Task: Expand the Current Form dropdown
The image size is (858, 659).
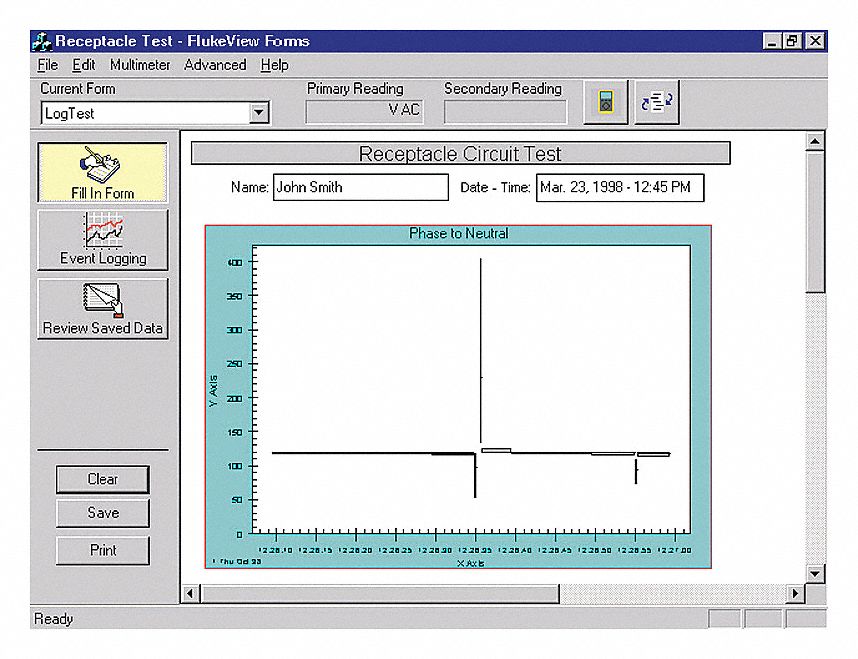Action: [259, 113]
